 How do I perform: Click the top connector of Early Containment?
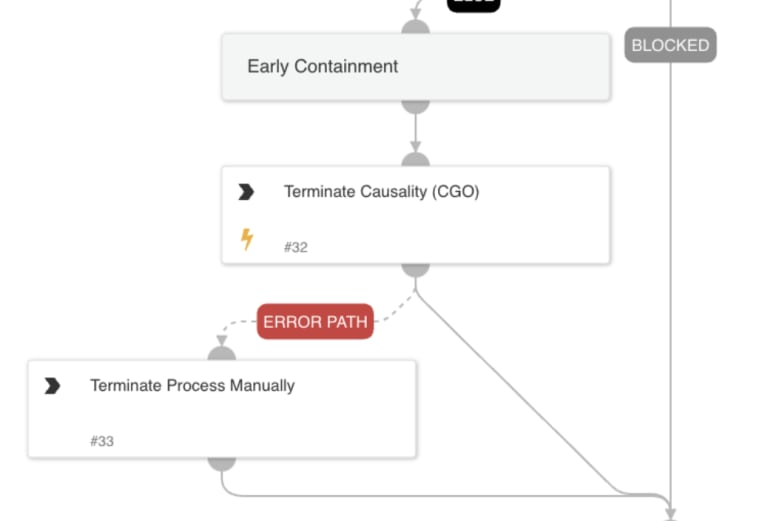415,27
